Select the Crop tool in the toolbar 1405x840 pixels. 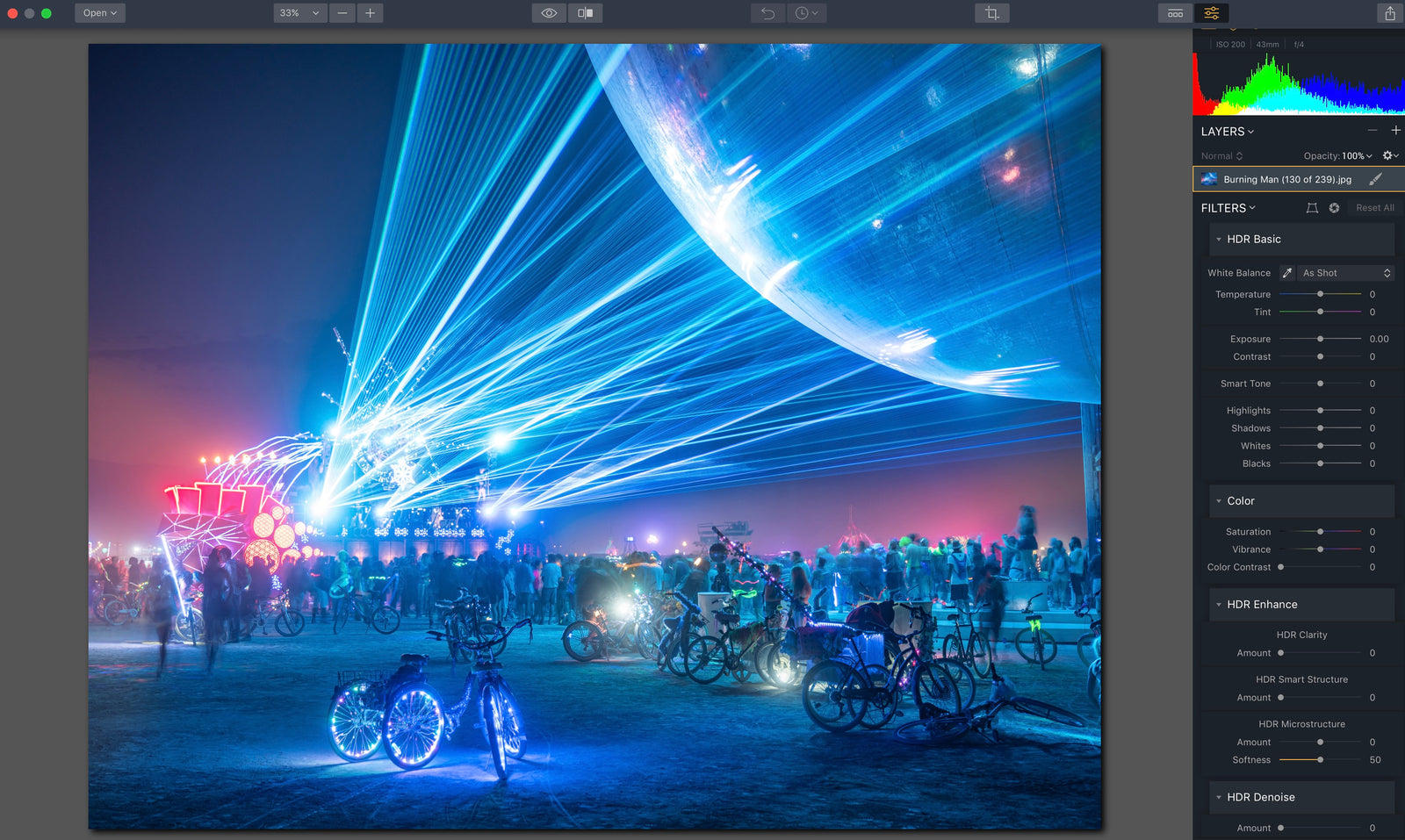click(x=991, y=13)
